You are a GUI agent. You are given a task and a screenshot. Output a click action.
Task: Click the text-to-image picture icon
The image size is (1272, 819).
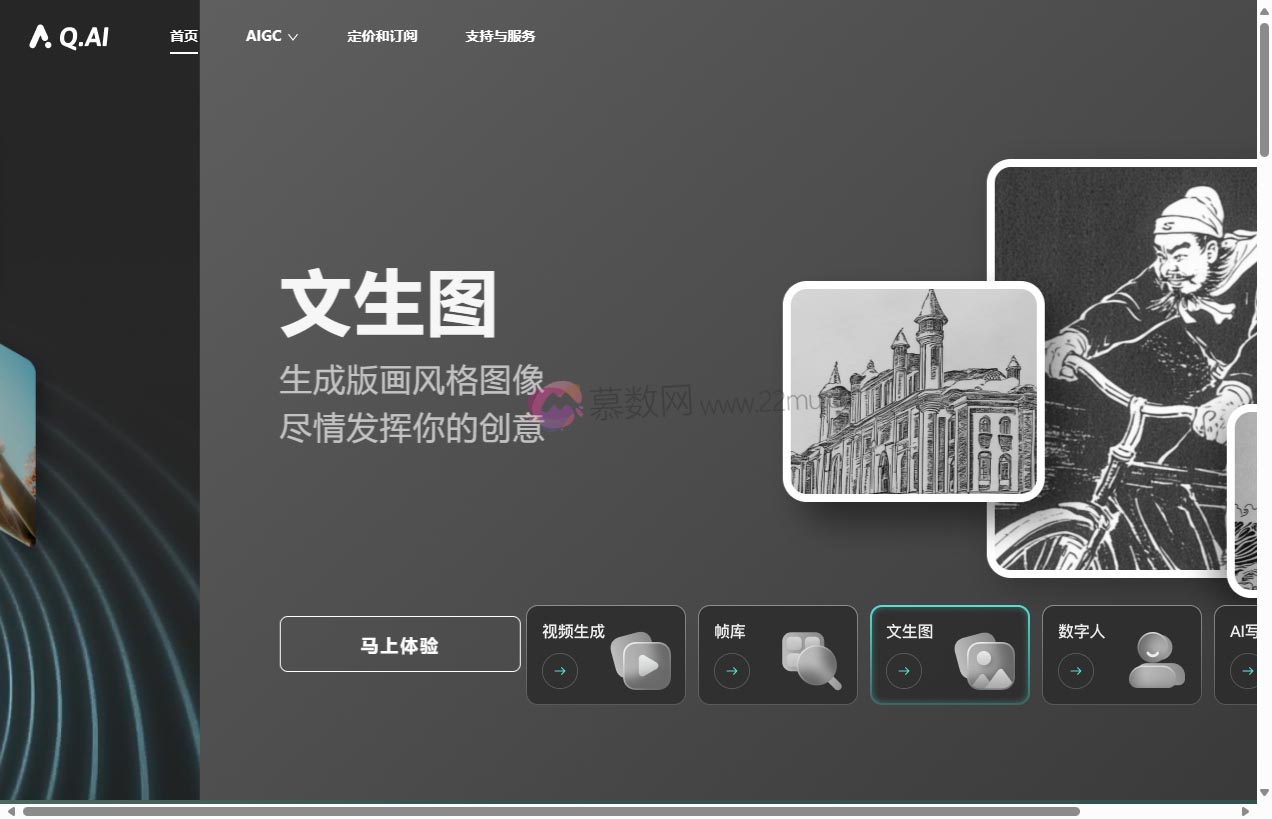(x=985, y=661)
